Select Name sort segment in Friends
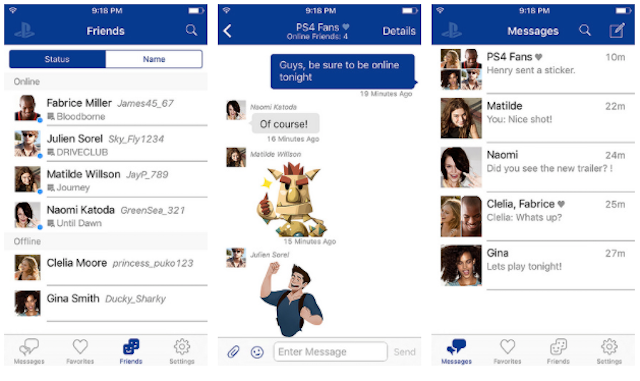 [154, 59]
